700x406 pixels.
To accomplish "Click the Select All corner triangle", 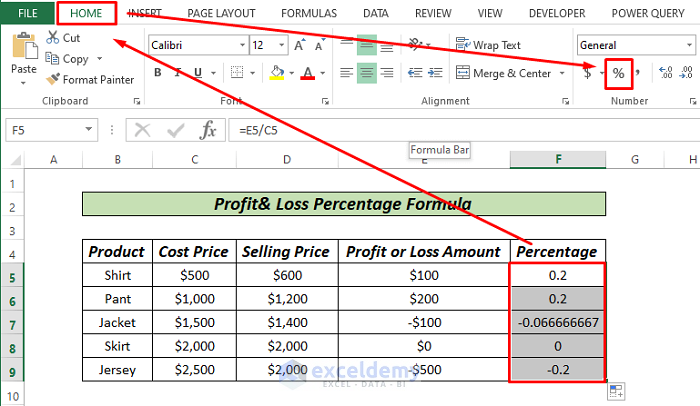I will click(15, 160).
